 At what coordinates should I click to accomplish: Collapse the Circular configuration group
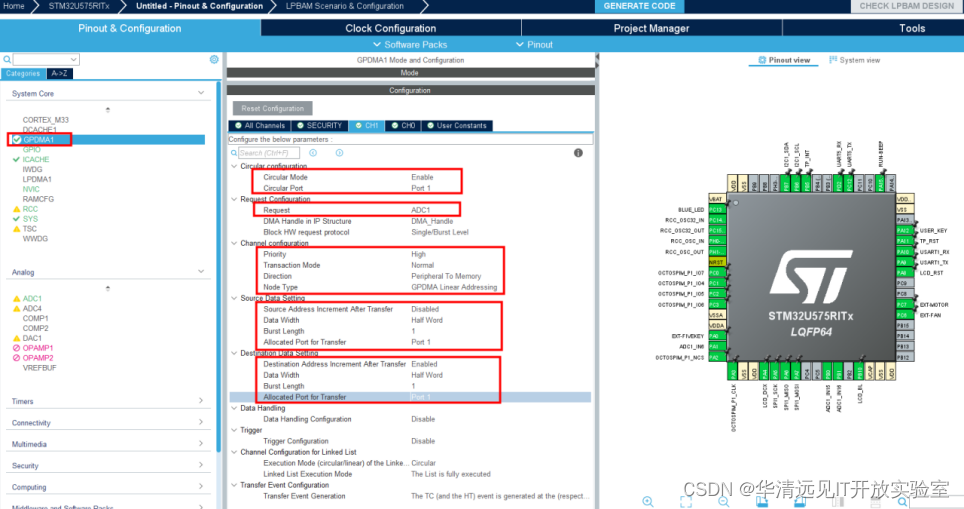pos(234,166)
